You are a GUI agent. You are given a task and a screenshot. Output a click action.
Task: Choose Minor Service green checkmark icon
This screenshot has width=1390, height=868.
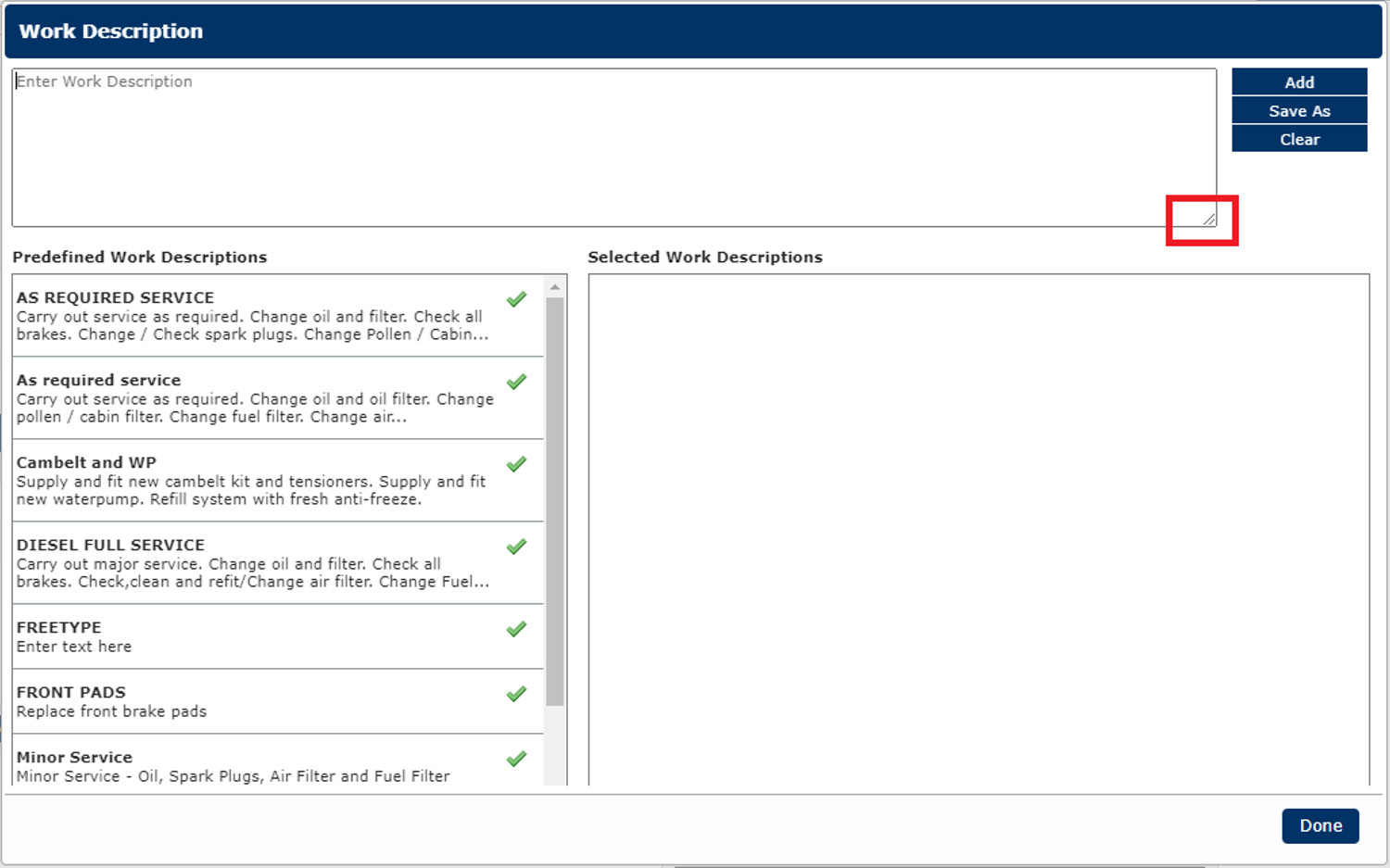[516, 759]
